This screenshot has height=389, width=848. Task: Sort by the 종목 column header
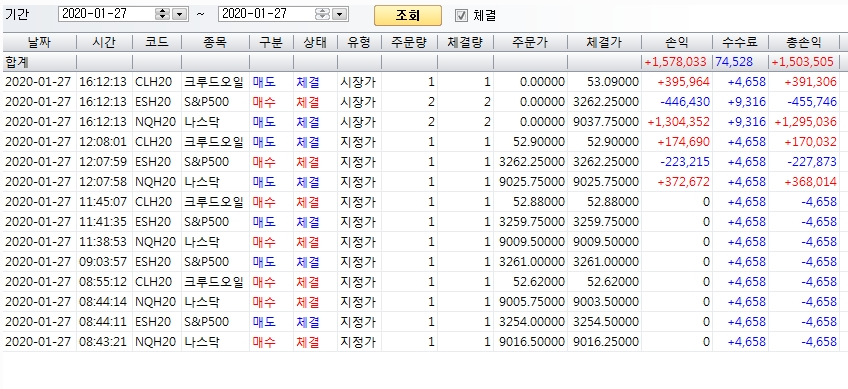coord(215,43)
